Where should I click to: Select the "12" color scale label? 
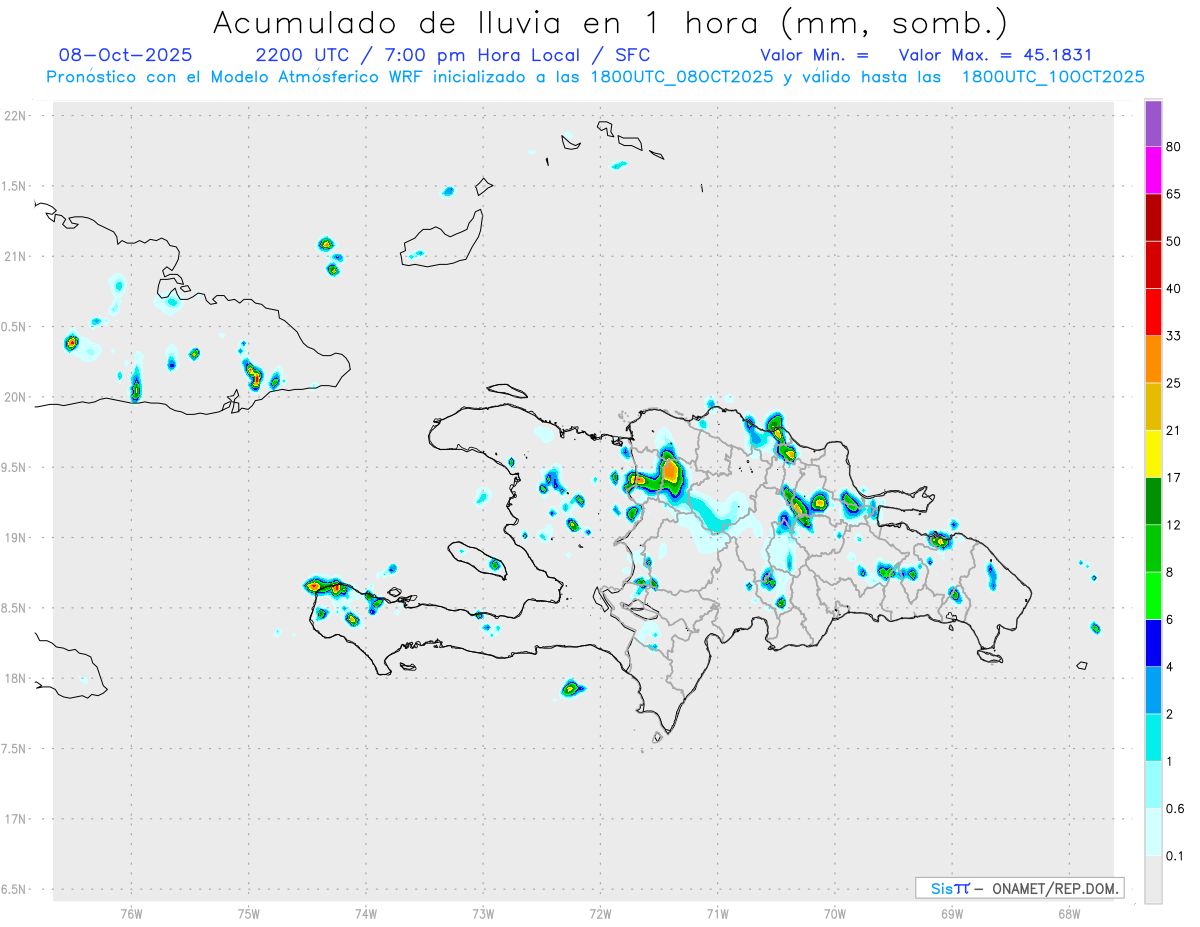1173,524
